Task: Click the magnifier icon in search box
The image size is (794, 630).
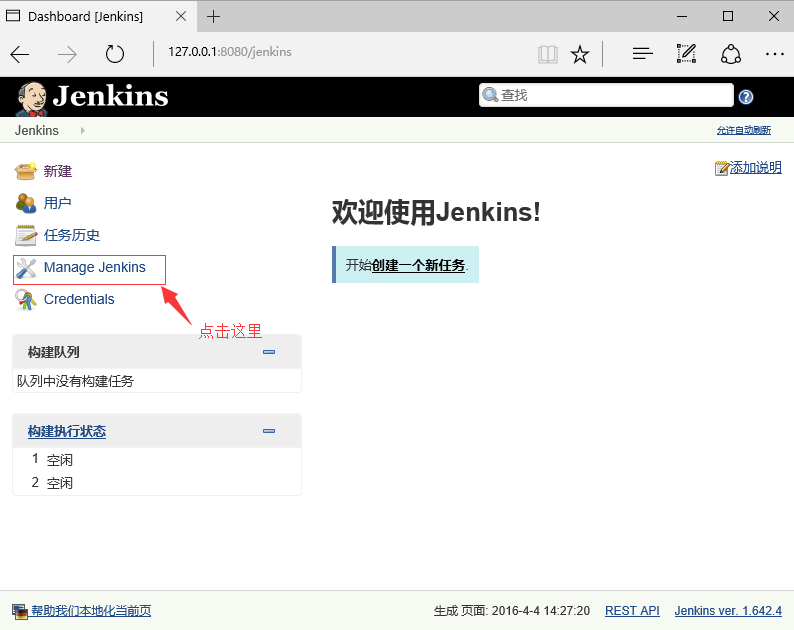Action: [x=490, y=94]
